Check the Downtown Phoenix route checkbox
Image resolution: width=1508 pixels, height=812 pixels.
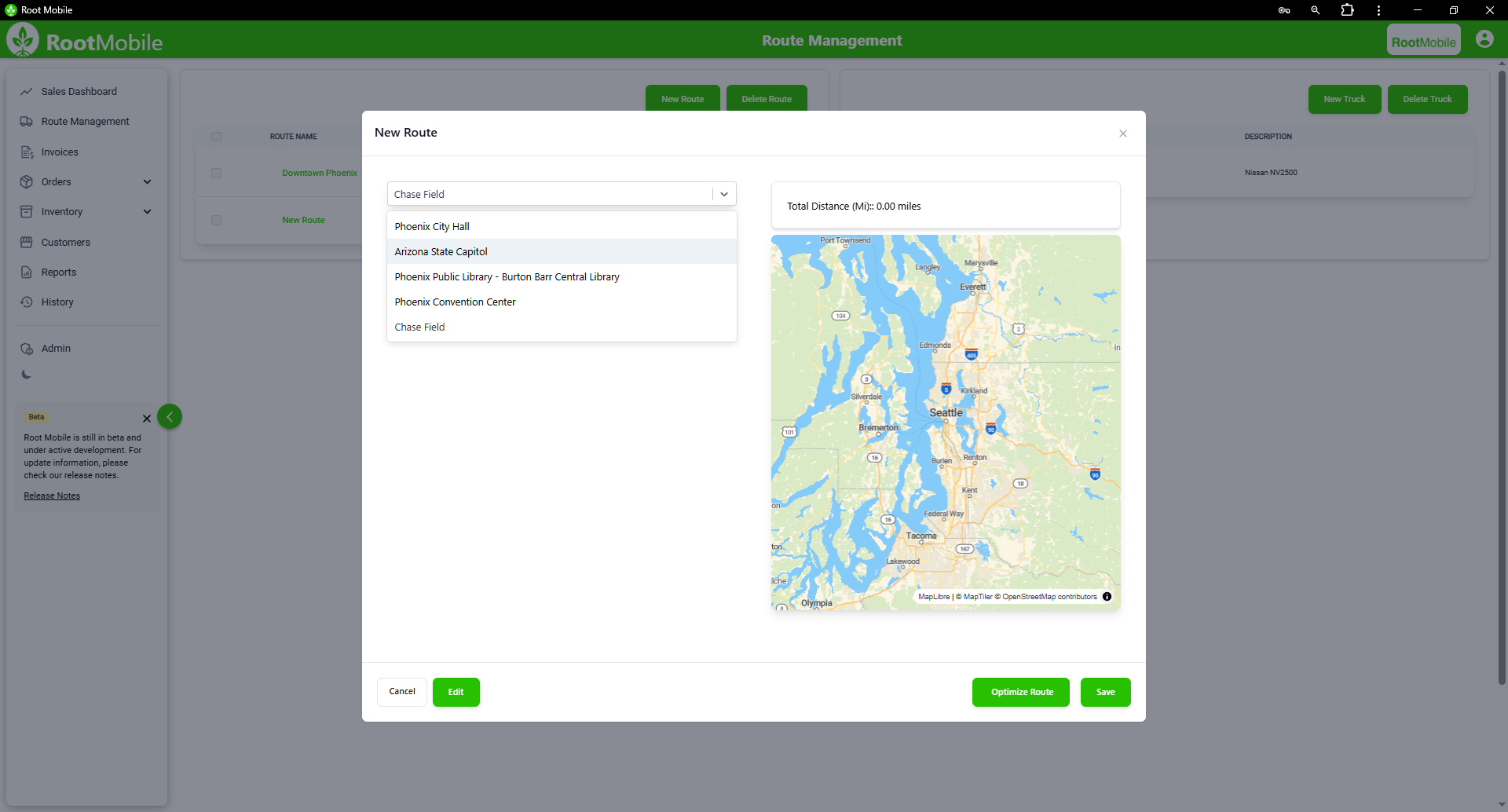pyautogui.click(x=217, y=173)
